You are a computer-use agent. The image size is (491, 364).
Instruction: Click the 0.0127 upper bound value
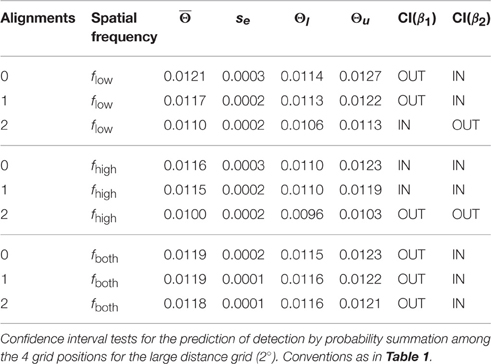click(360, 76)
